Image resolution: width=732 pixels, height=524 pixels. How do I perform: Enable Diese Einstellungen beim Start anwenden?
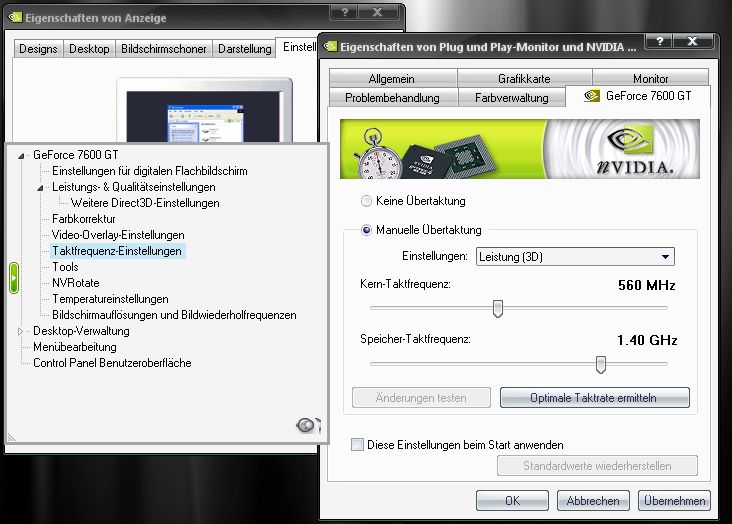[x=357, y=444]
